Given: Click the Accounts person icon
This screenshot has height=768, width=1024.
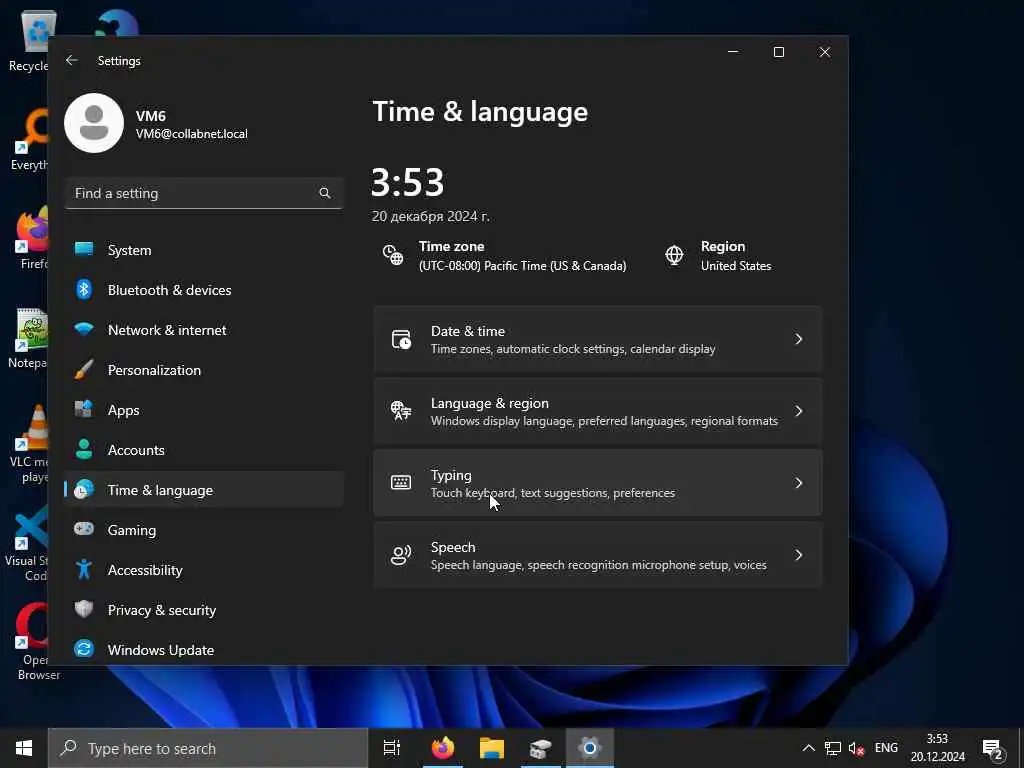Looking at the screenshot, I should 84,449.
